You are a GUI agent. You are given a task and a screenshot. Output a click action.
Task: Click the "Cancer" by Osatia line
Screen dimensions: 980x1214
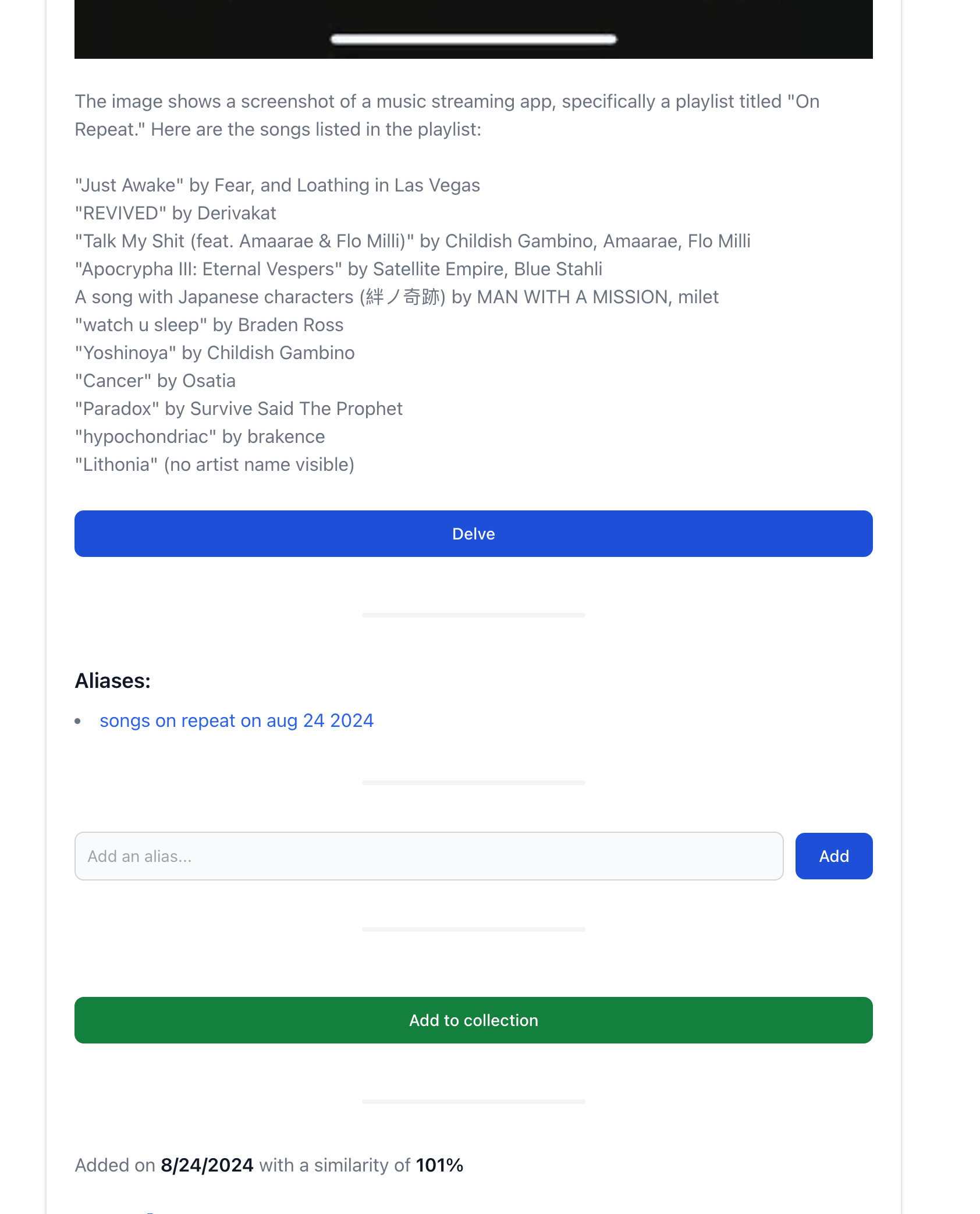(x=155, y=381)
